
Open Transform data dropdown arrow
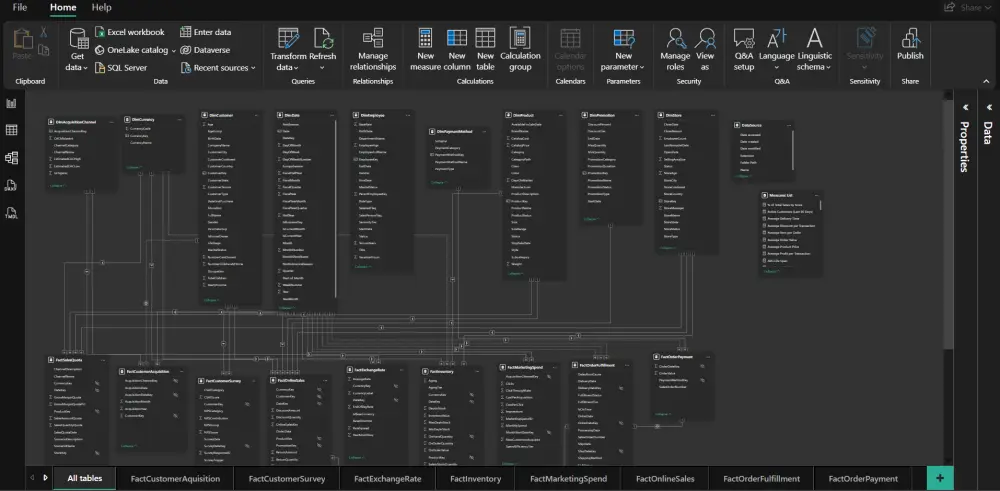point(296,68)
